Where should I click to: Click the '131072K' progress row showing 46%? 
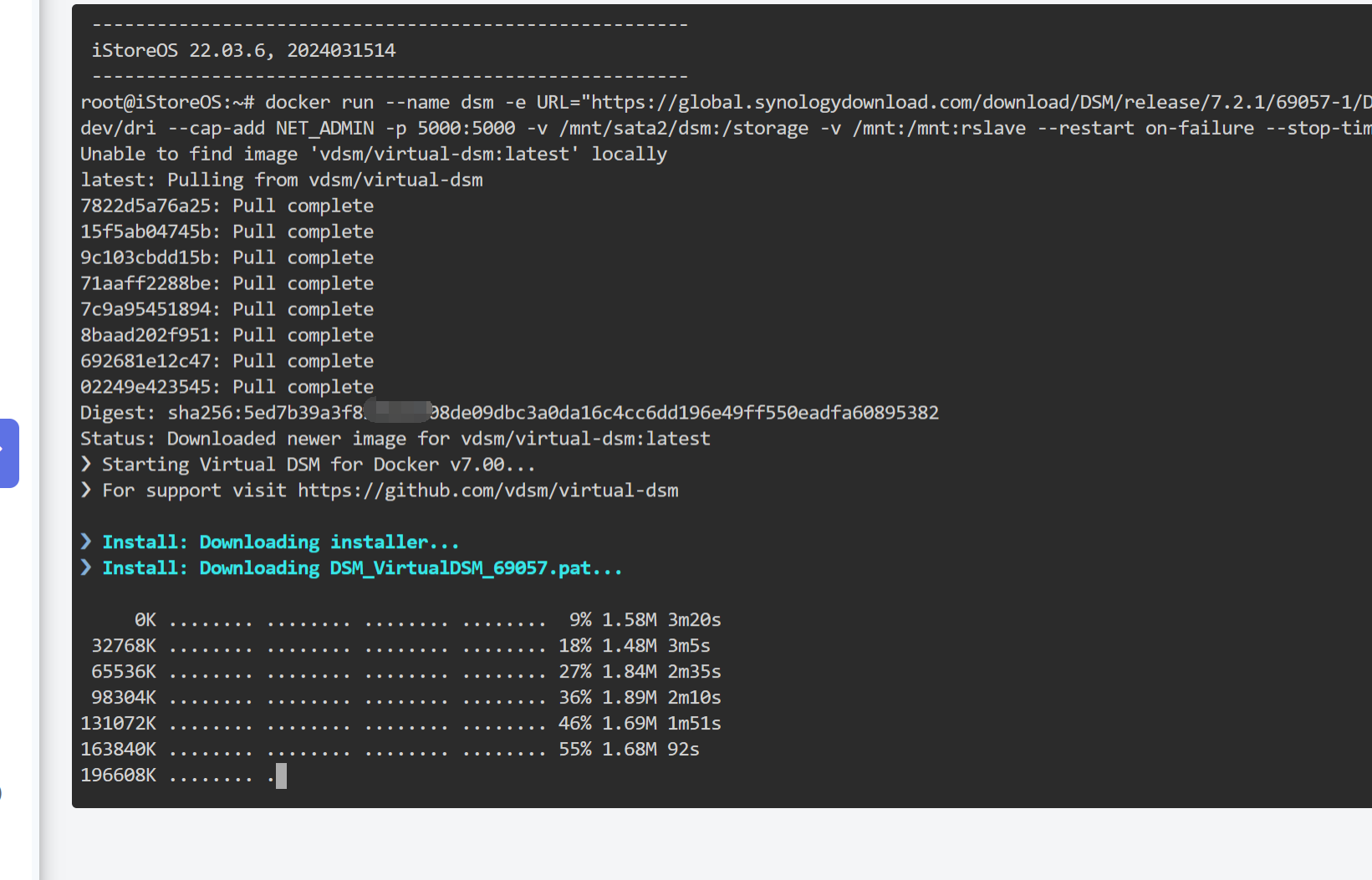point(400,725)
